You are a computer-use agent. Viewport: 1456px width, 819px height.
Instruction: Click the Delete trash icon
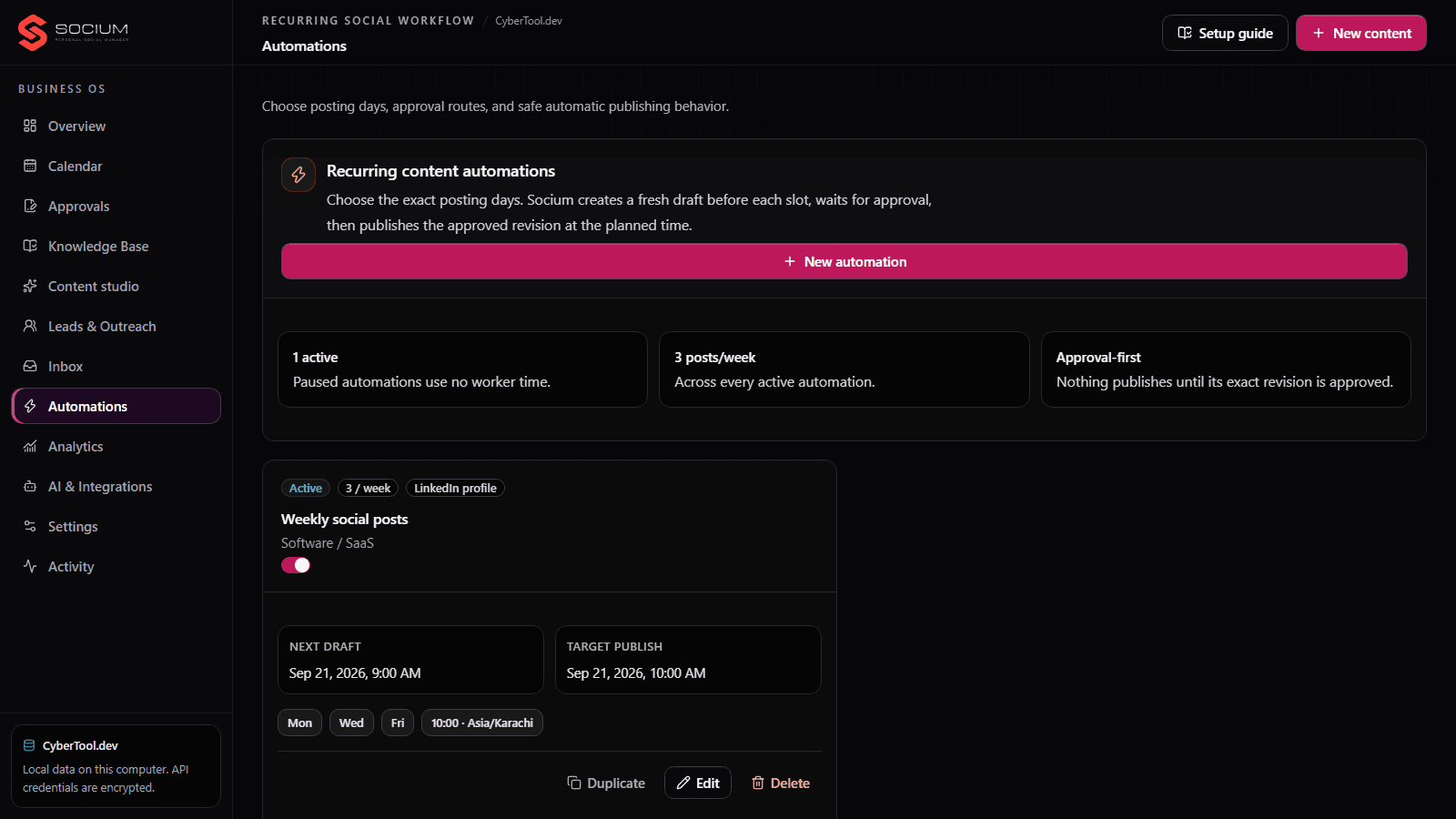tap(758, 783)
